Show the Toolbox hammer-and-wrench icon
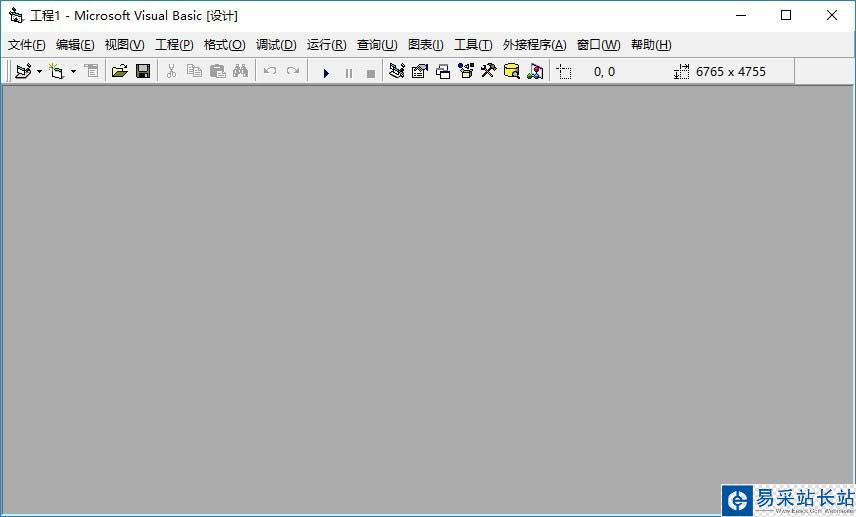 click(x=489, y=71)
